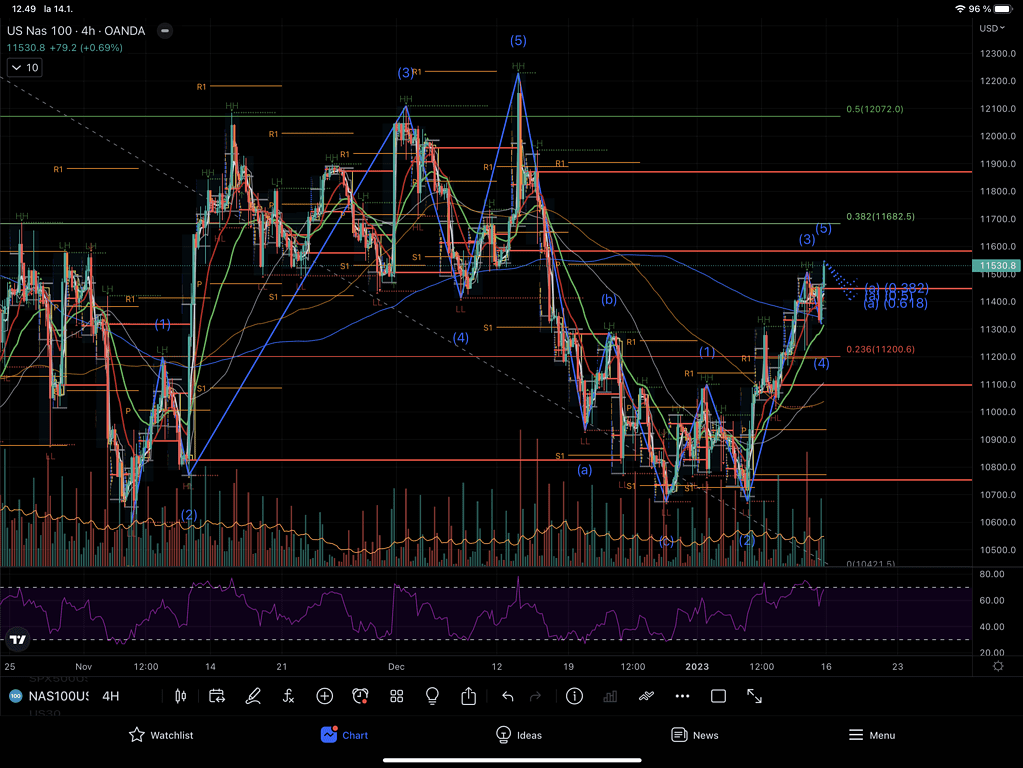Tap the NAS100USD symbol search
The width and height of the screenshot is (1023, 768).
pos(57,696)
